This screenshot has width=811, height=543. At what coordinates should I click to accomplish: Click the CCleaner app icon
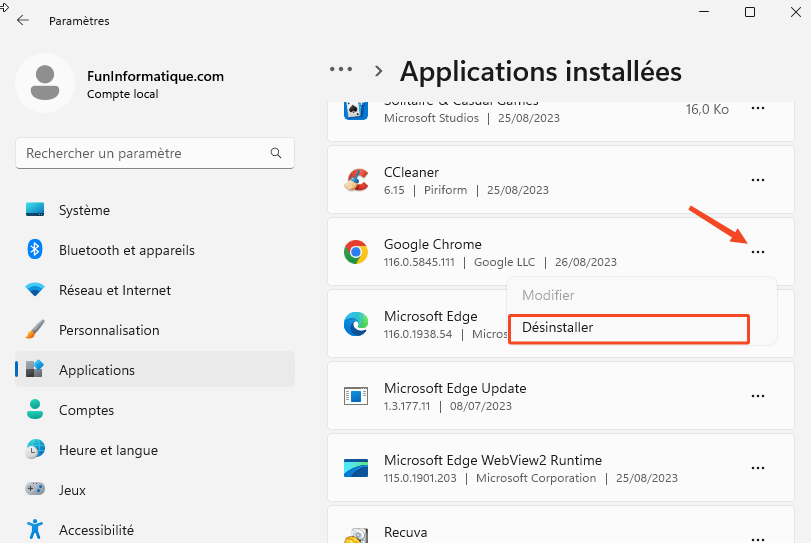coord(355,180)
